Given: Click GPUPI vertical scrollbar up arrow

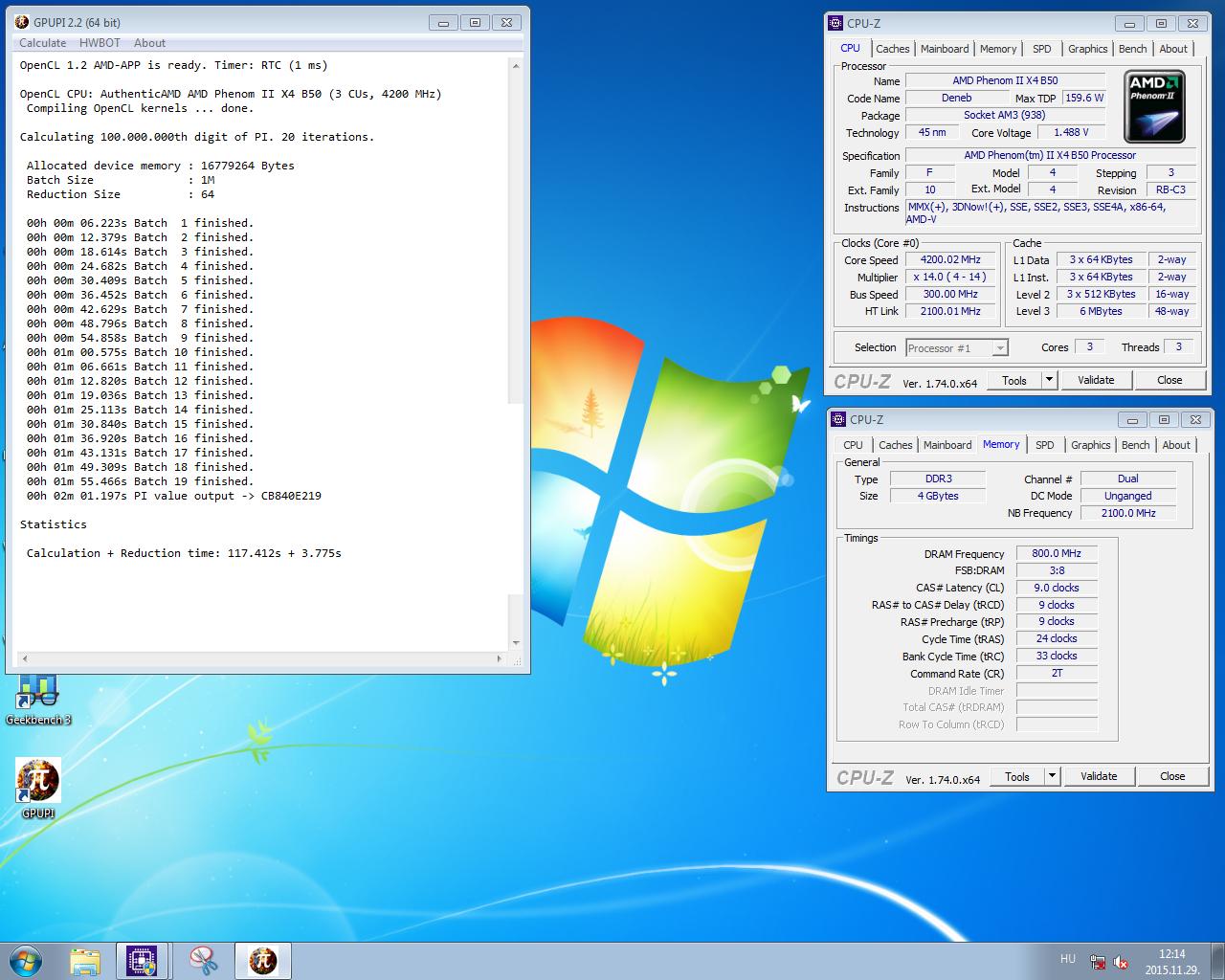Looking at the screenshot, I should click(x=517, y=66).
